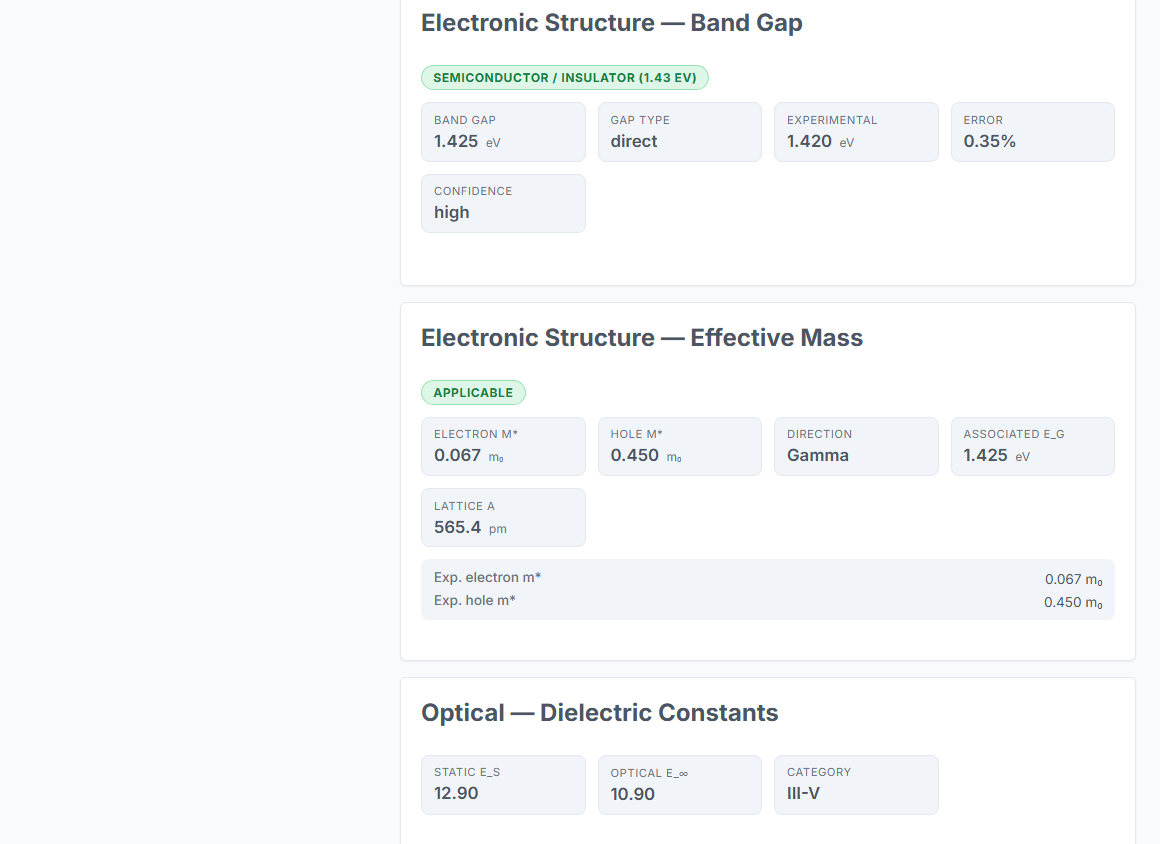The image size is (1160, 844).
Task: Select the Direction Gamma card
Action: coord(856,447)
